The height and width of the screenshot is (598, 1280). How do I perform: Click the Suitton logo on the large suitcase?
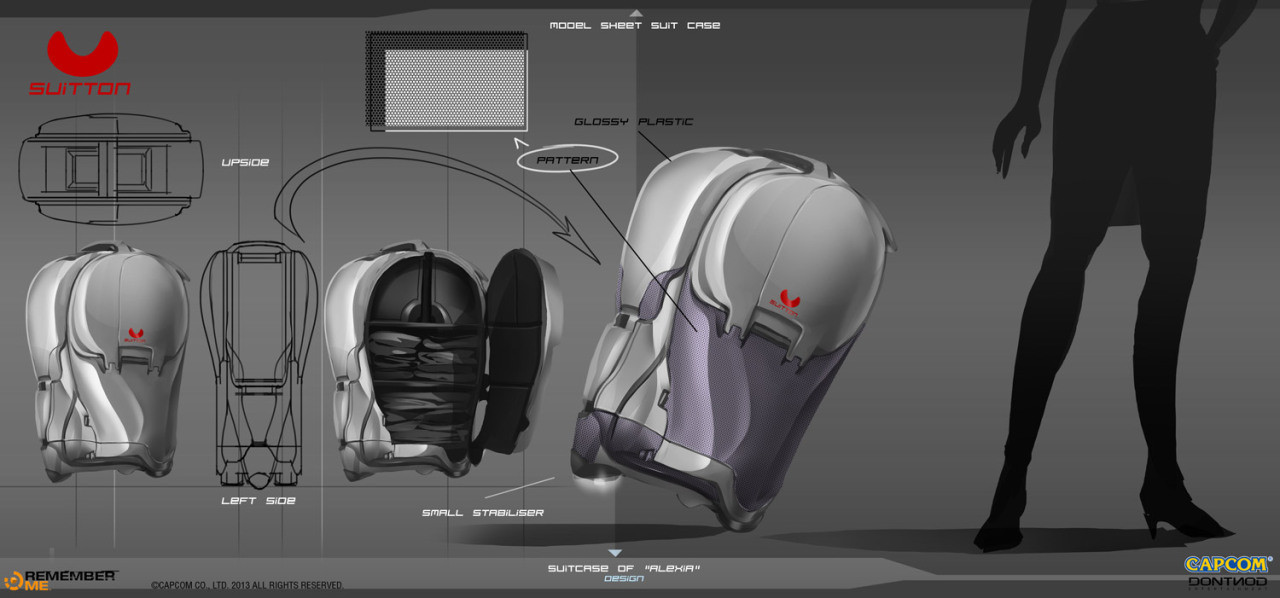[x=785, y=301]
